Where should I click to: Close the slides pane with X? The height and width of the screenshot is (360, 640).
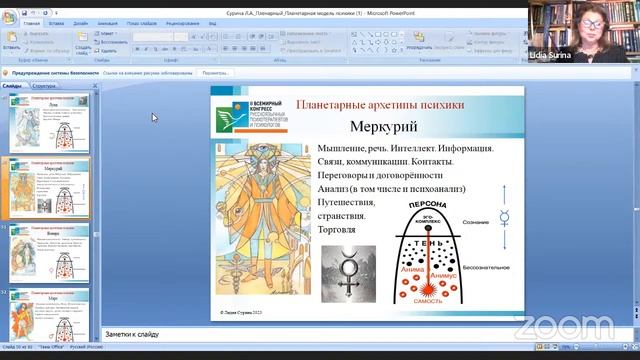click(x=95, y=86)
